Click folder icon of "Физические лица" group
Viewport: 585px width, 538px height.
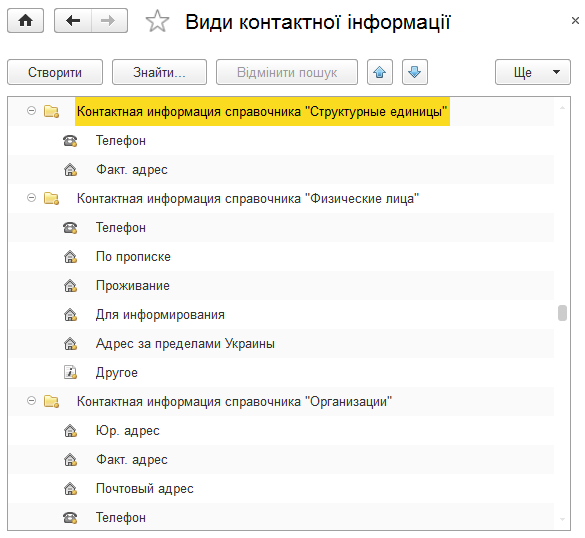51,198
